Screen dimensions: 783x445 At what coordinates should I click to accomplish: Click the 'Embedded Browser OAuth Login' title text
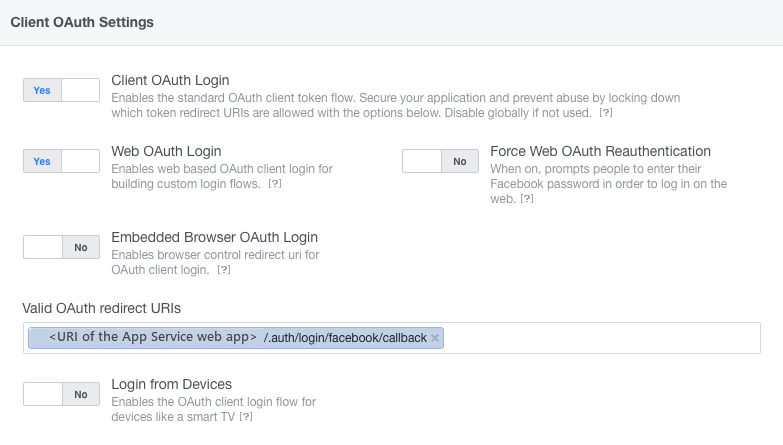click(214, 237)
